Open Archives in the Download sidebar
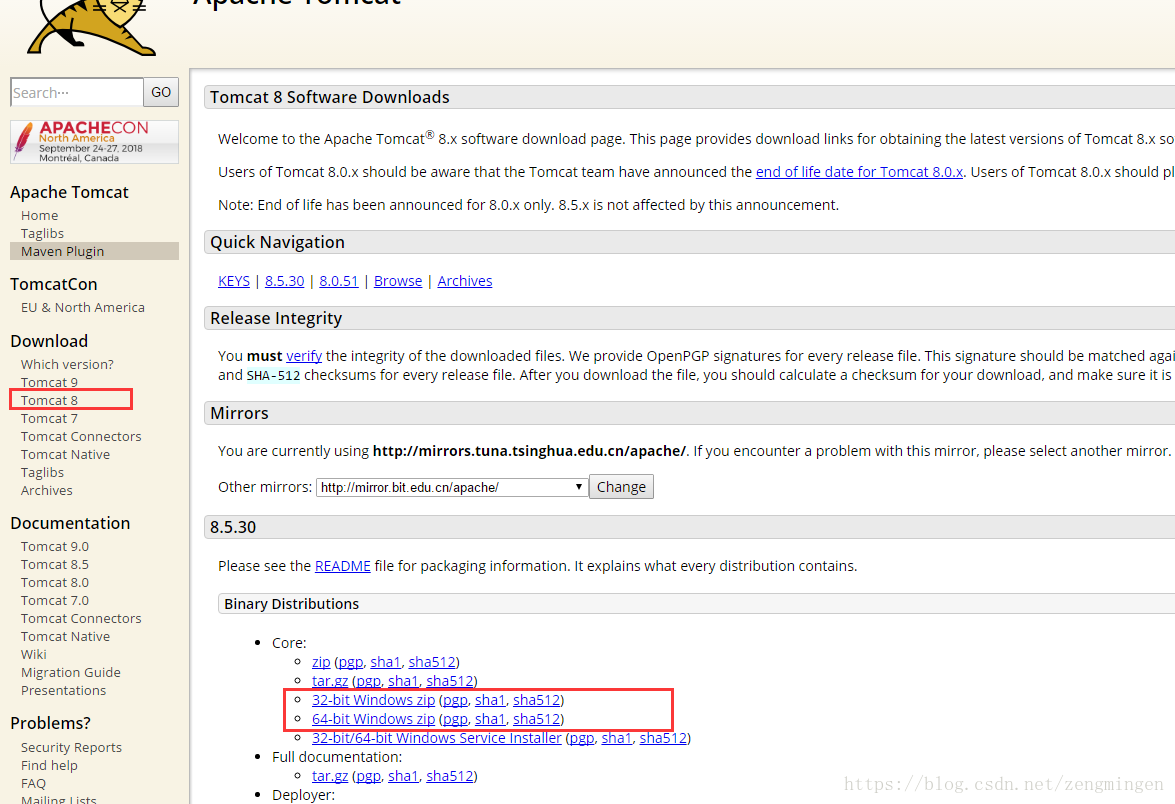The image size is (1175, 804). (x=47, y=491)
